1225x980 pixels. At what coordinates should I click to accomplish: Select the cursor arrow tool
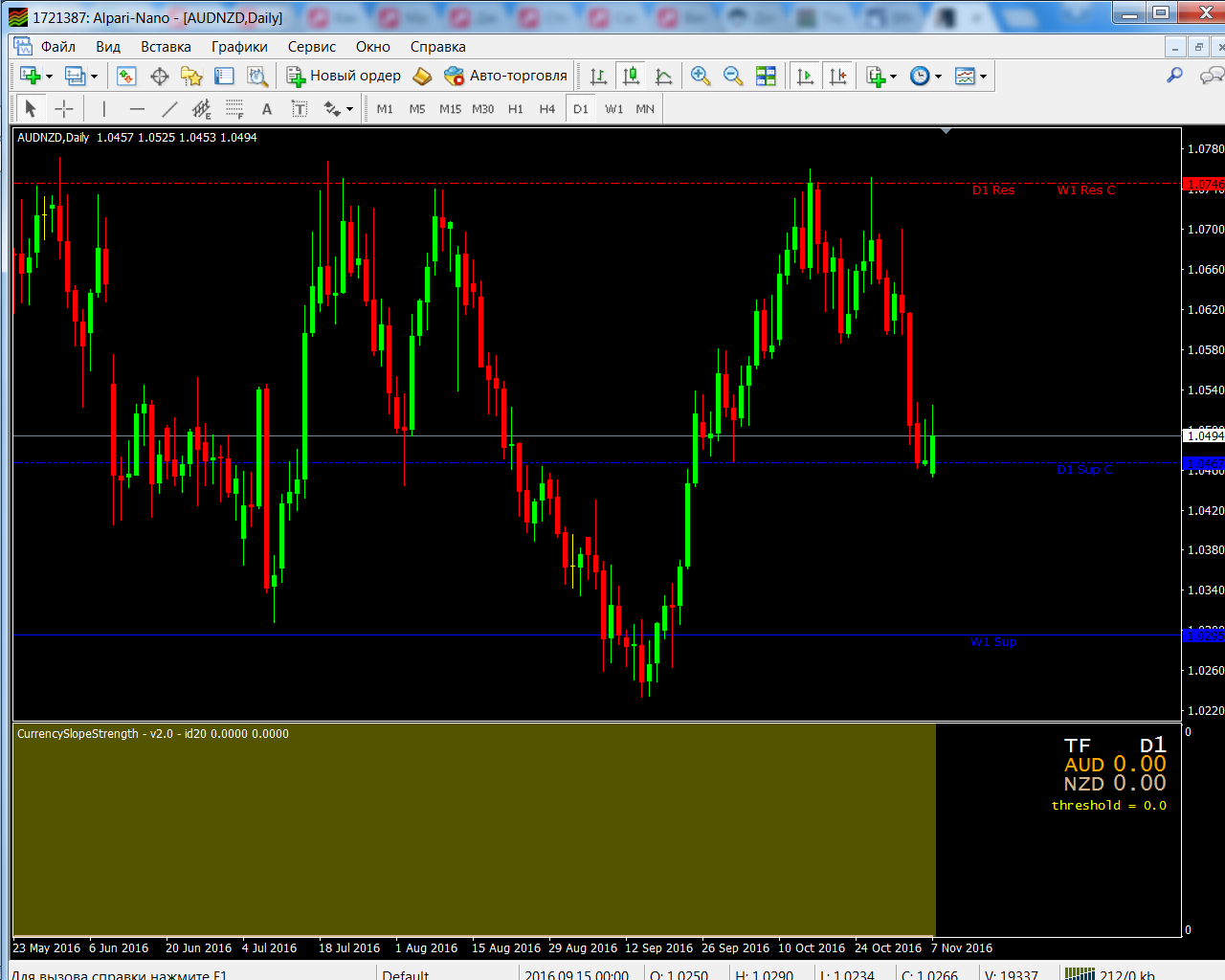(31, 108)
